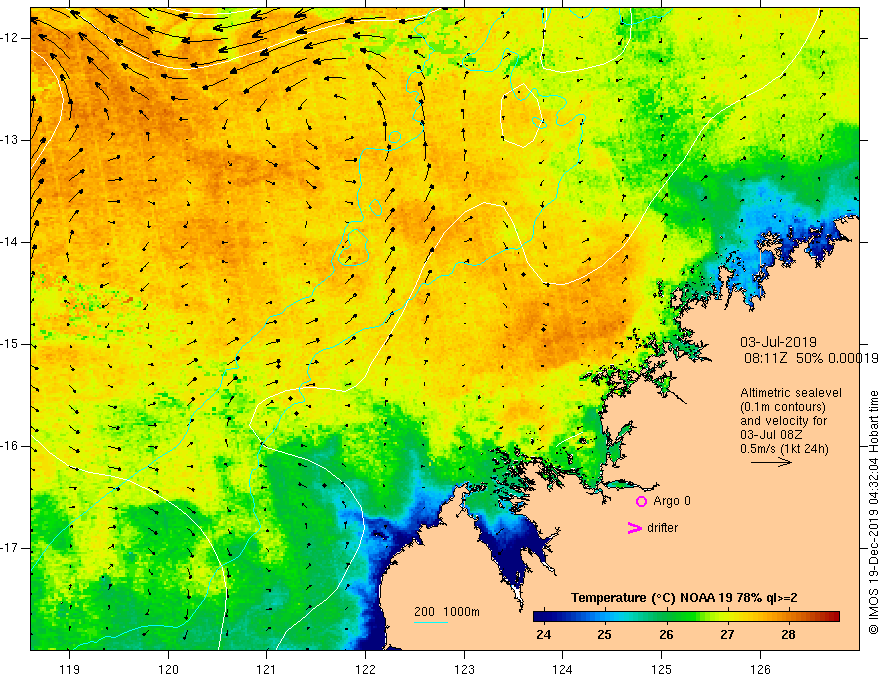The image size is (880, 680).
Task: Click the "drifter" legend label
Action: tap(662, 528)
